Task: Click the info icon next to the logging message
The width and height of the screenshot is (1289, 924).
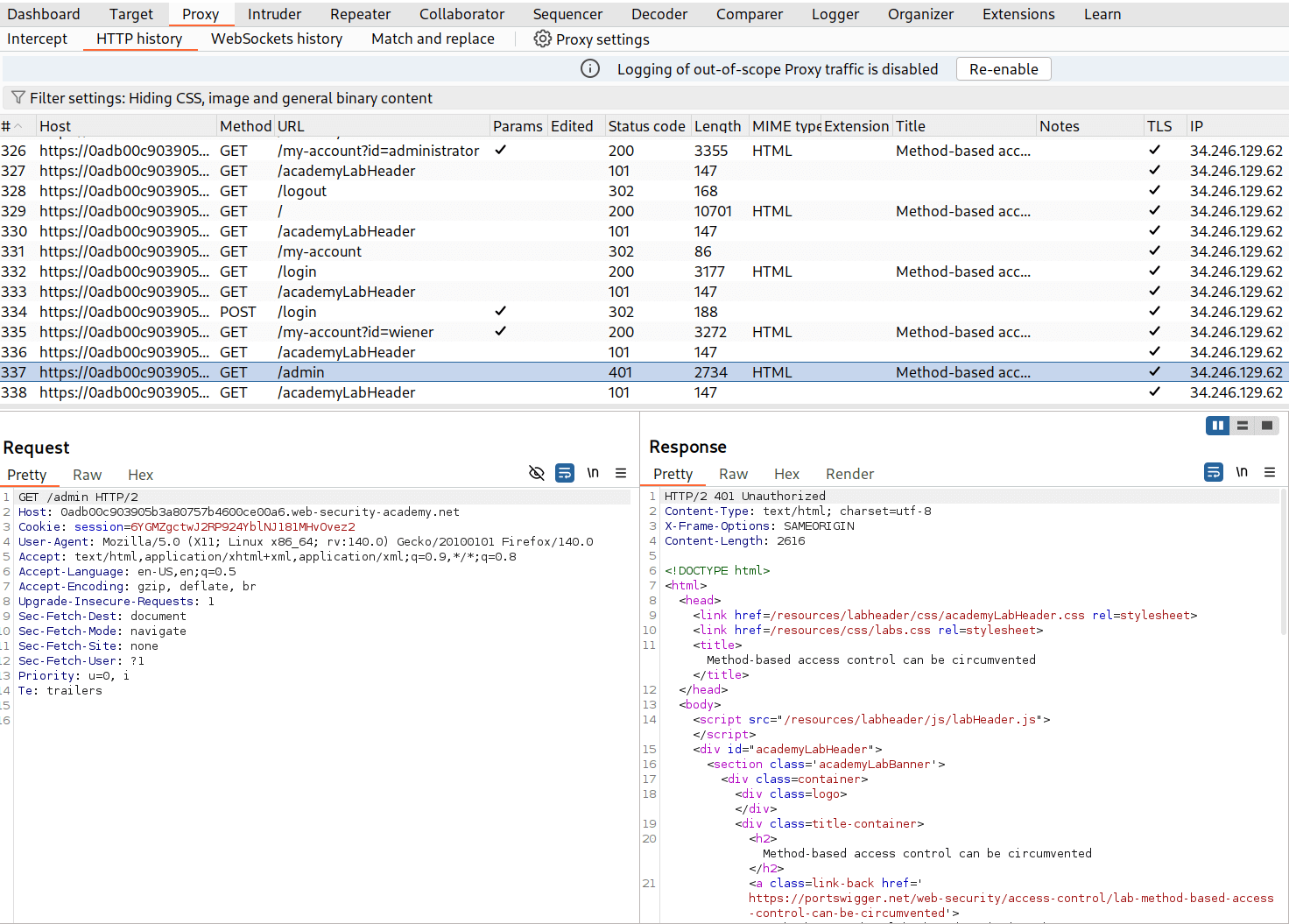Action: click(591, 68)
